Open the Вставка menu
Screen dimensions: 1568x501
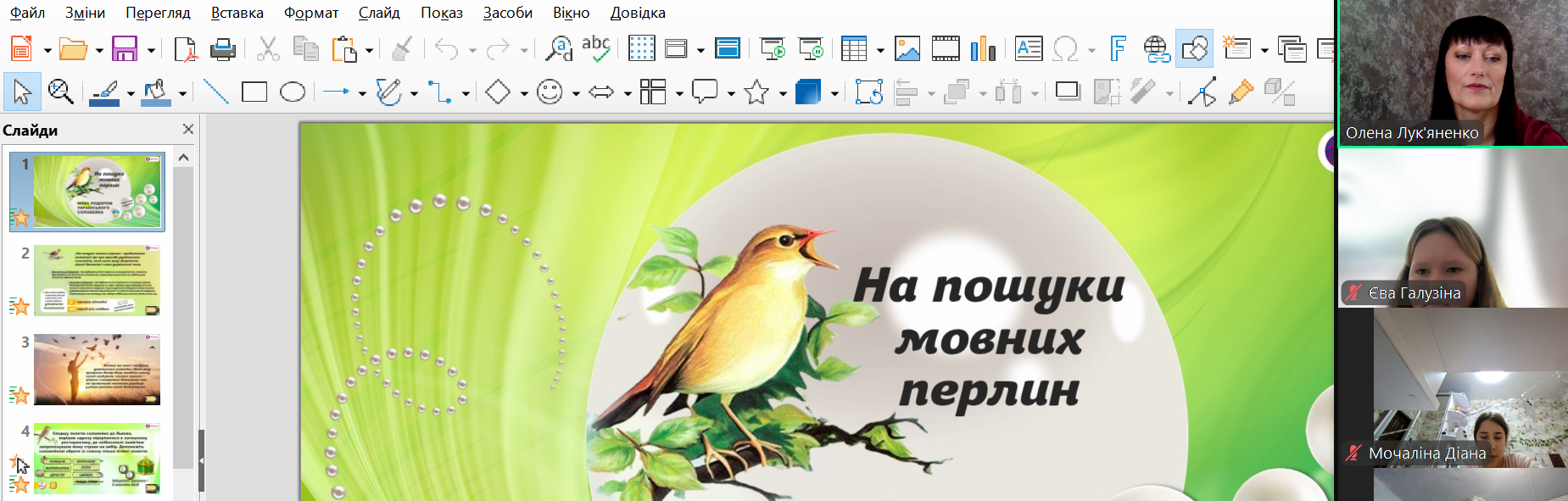[x=237, y=13]
